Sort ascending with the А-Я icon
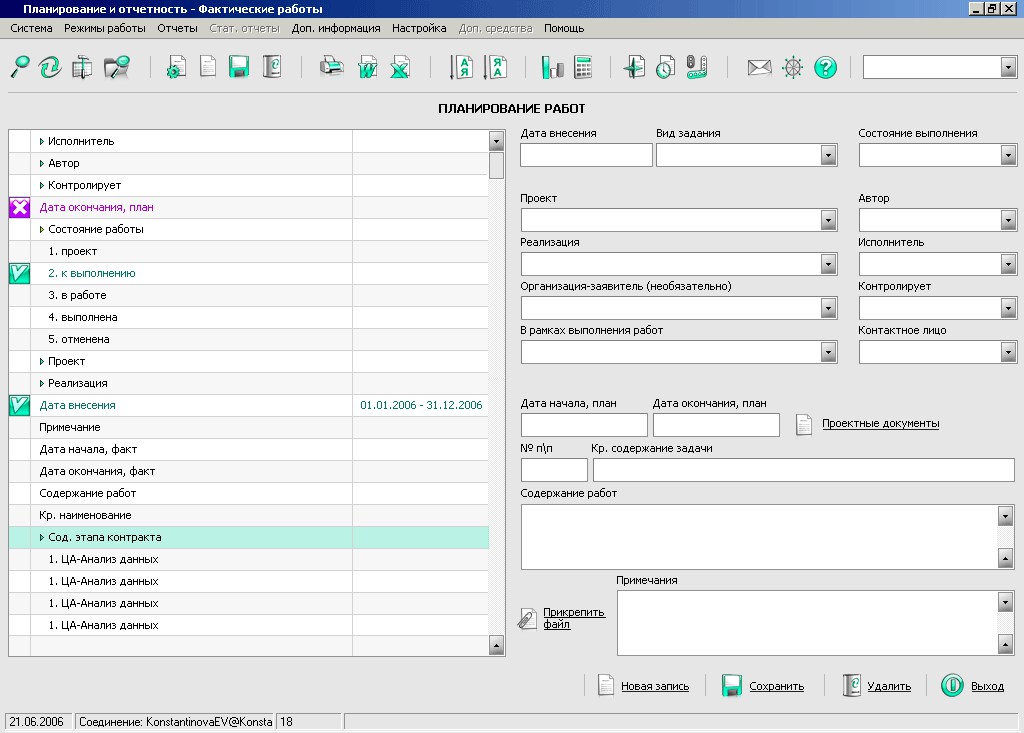1024x733 pixels. click(462, 67)
